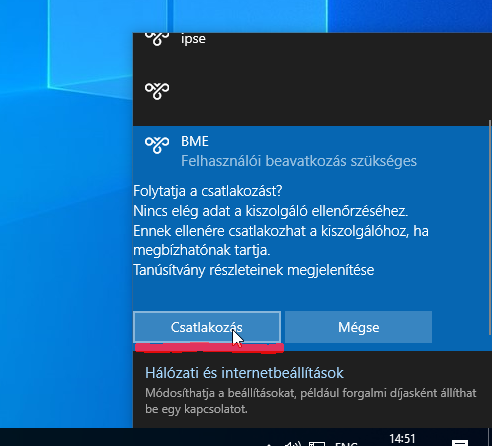492x446 pixels.
Task: Click the Show desktop strip on taskbar
Action: click(x=490, y=437)
